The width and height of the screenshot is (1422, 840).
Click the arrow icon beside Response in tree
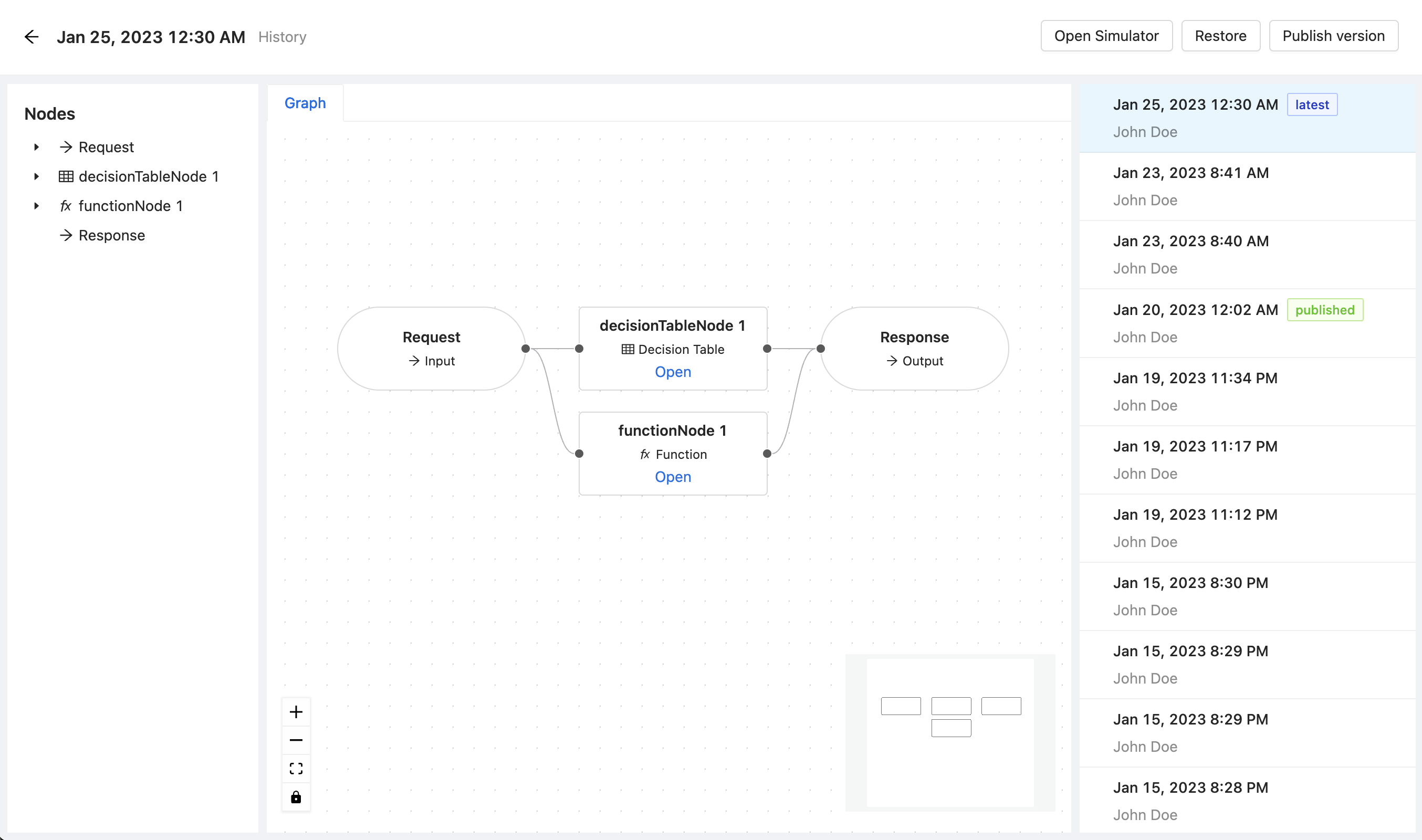[66, 236]
